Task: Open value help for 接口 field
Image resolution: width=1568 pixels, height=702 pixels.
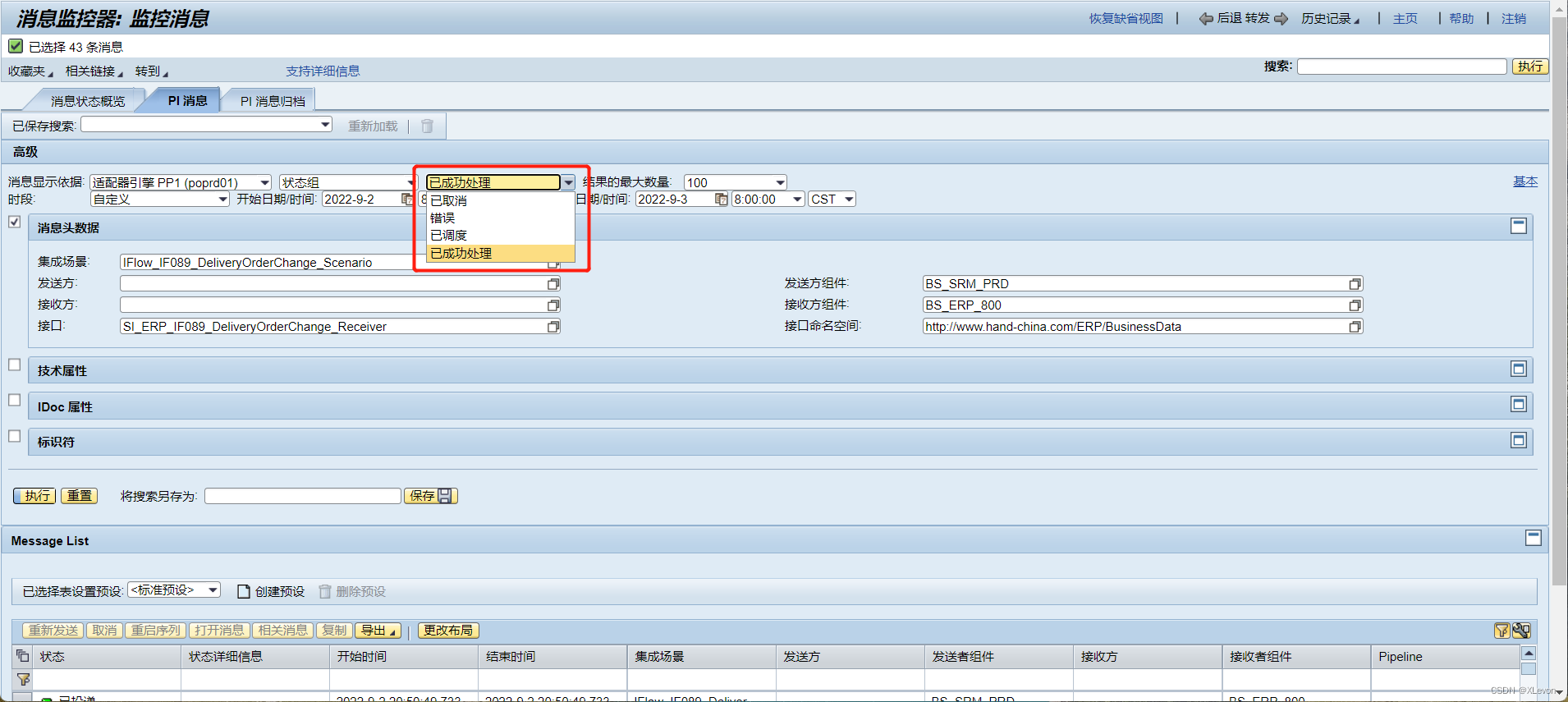Action: (x=553, y=327)
